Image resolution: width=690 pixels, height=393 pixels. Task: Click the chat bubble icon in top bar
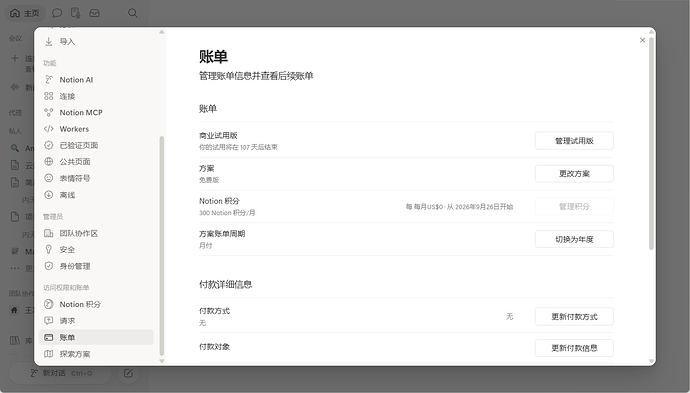point(57,13)
